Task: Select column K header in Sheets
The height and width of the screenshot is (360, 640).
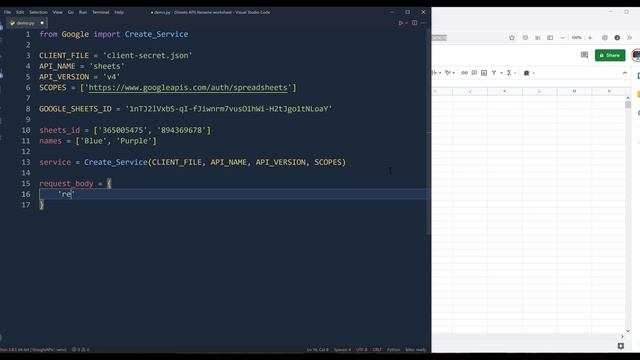Action: click(504, 91)
